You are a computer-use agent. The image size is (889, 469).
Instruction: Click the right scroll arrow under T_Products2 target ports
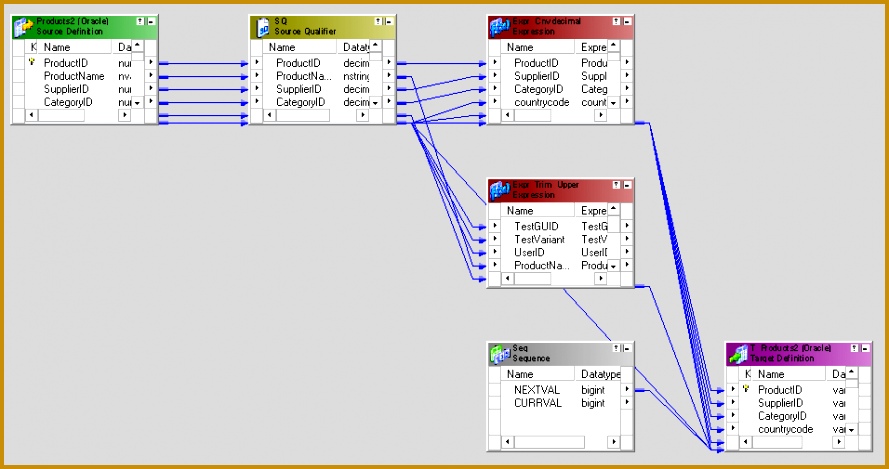point(839,442)
